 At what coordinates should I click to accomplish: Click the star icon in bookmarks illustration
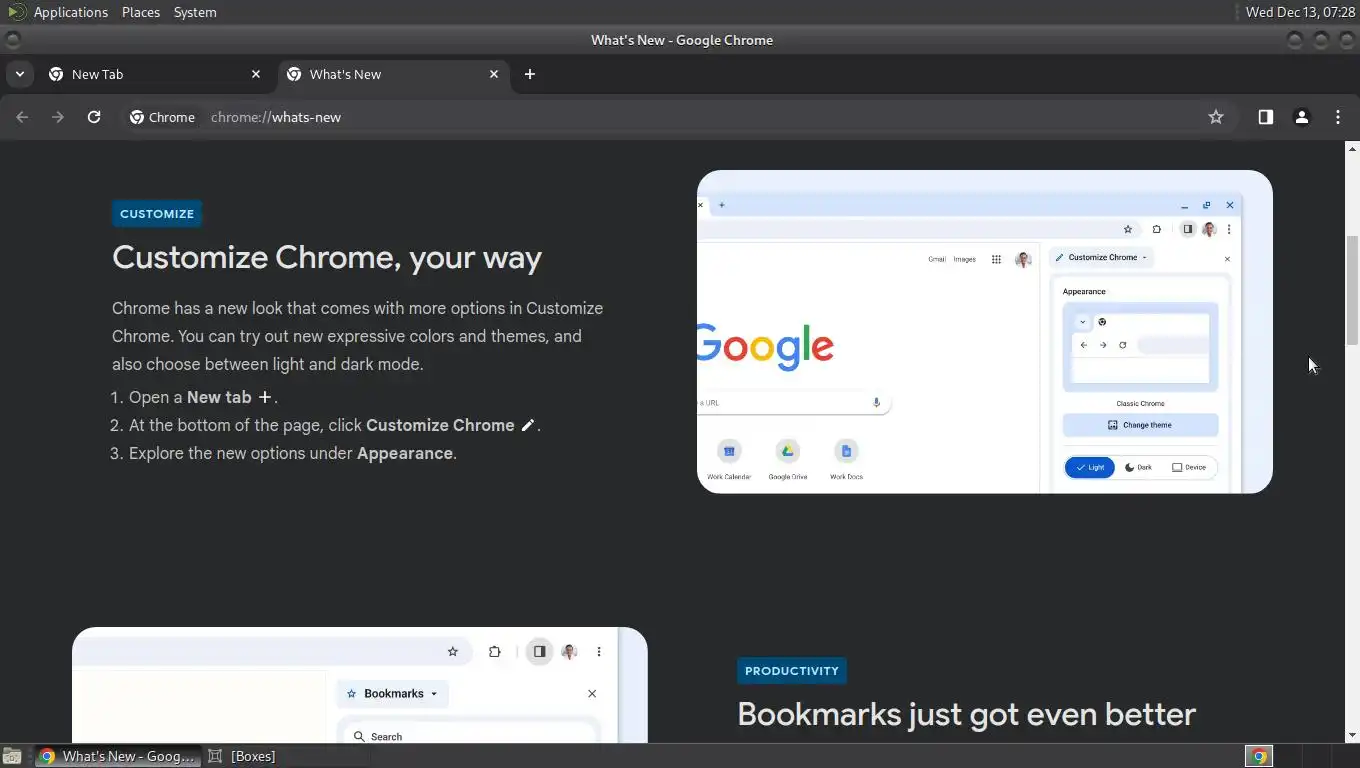pyautogui.click(x=453, y=652)
